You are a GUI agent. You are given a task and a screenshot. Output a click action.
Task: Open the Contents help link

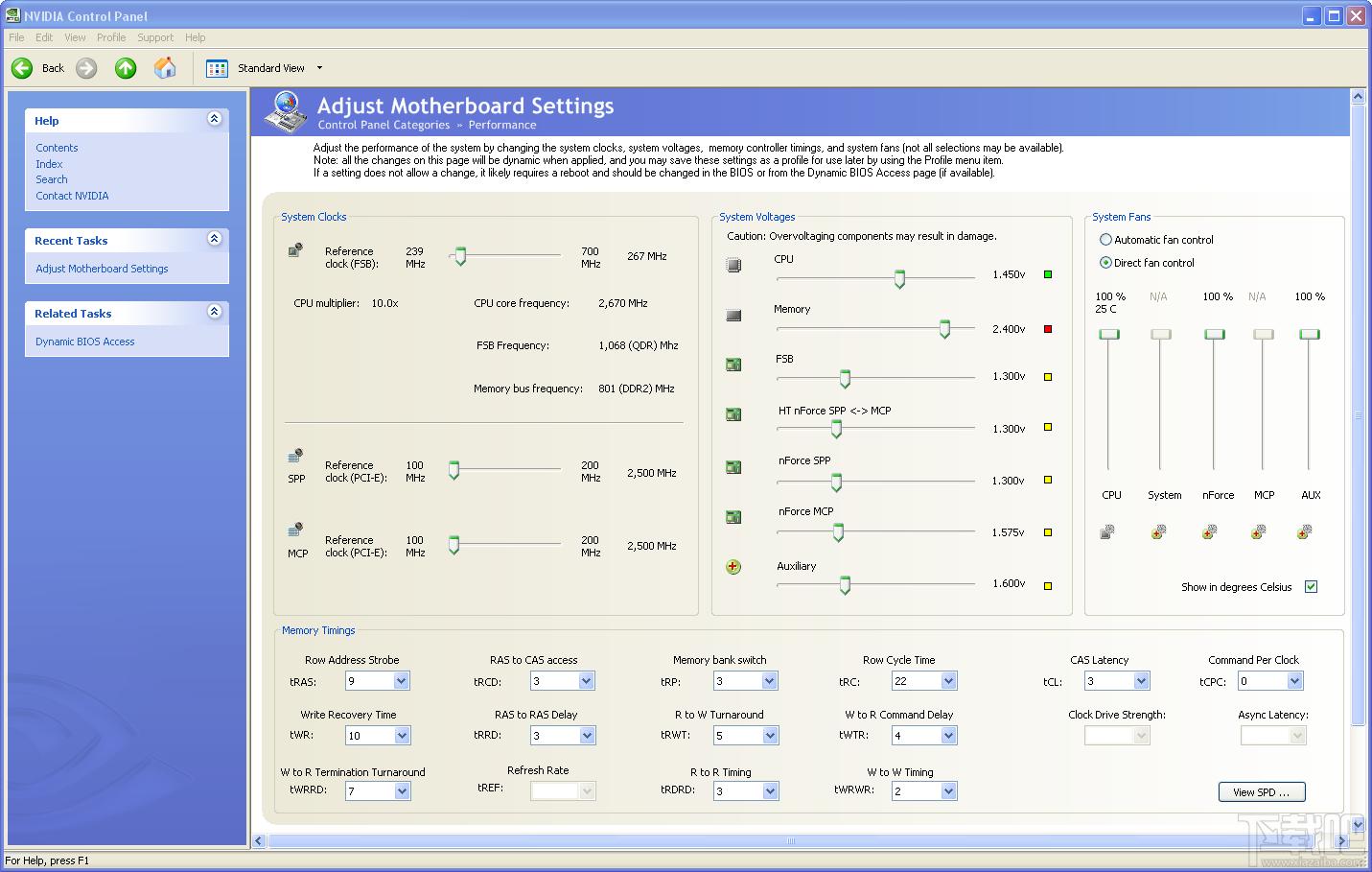pyautogui.click(x=57, y=148)
